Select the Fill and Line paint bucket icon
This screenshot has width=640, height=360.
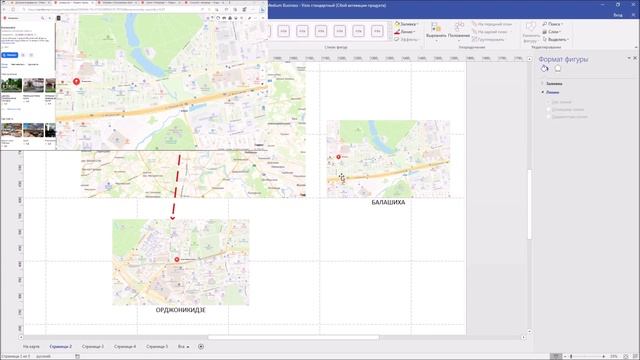544,69
